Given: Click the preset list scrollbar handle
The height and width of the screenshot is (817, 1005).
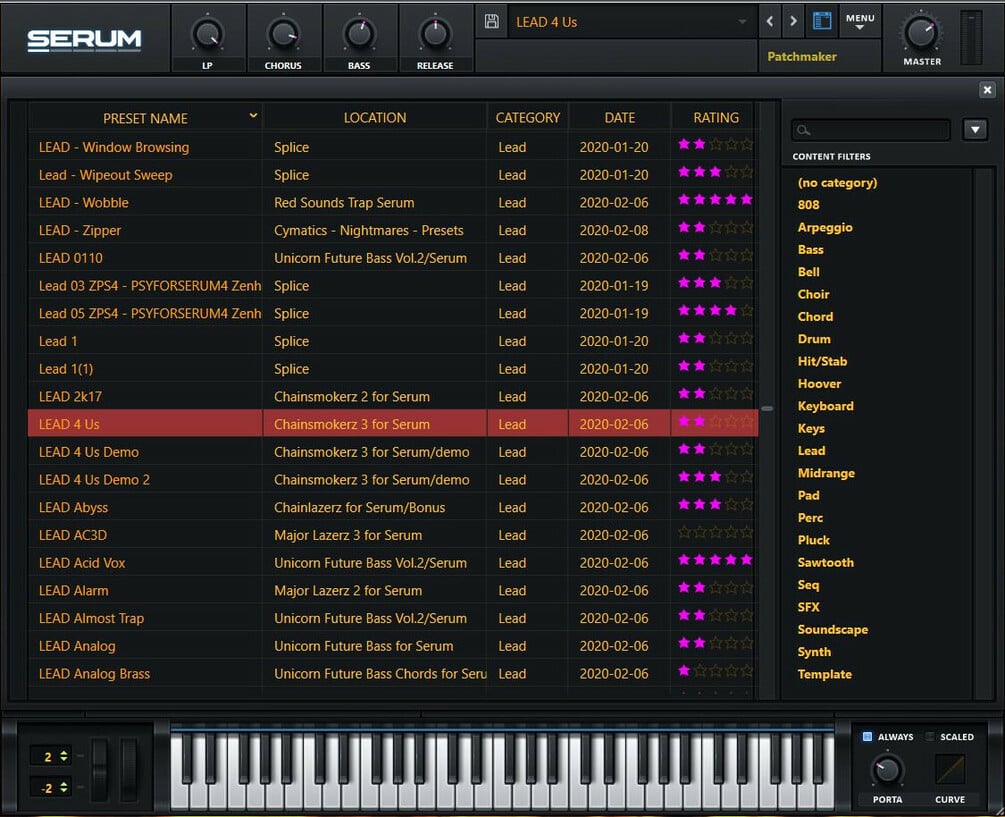Looking at the screenshot, I should (x=767, y=408).
